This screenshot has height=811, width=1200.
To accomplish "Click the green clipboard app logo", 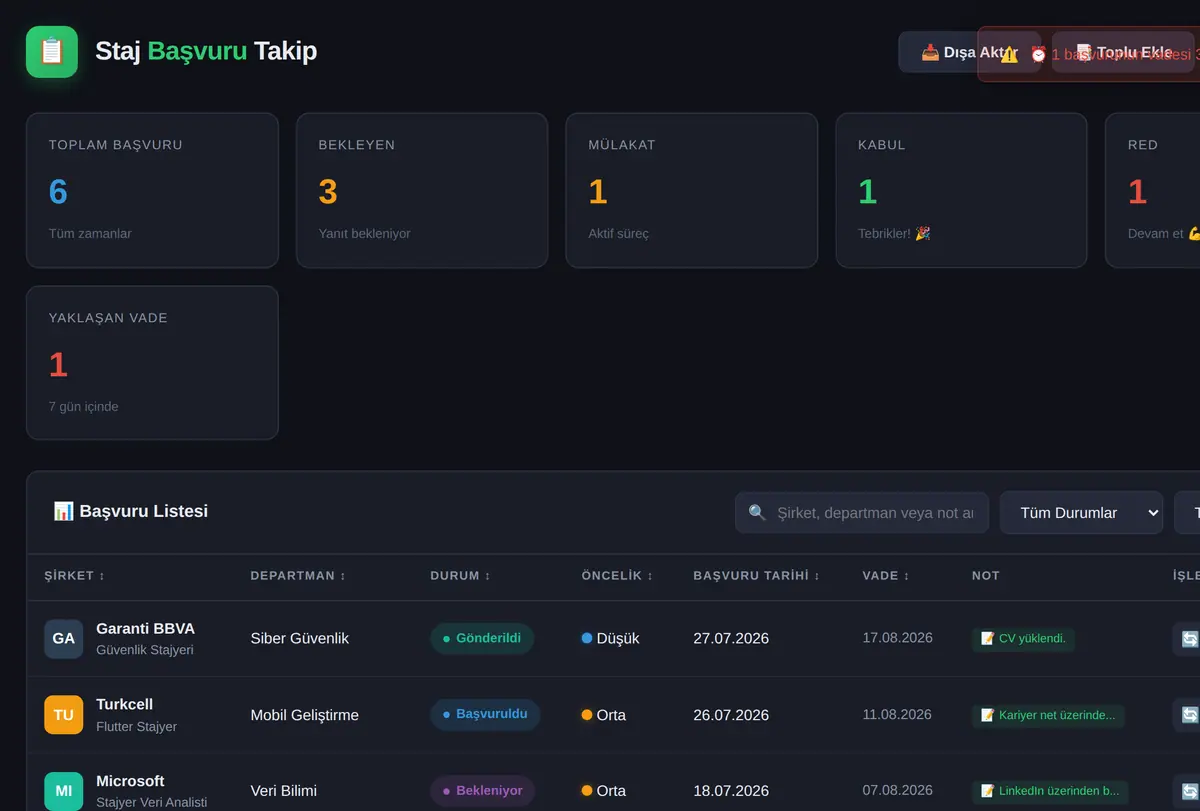I will coord(52,52).
